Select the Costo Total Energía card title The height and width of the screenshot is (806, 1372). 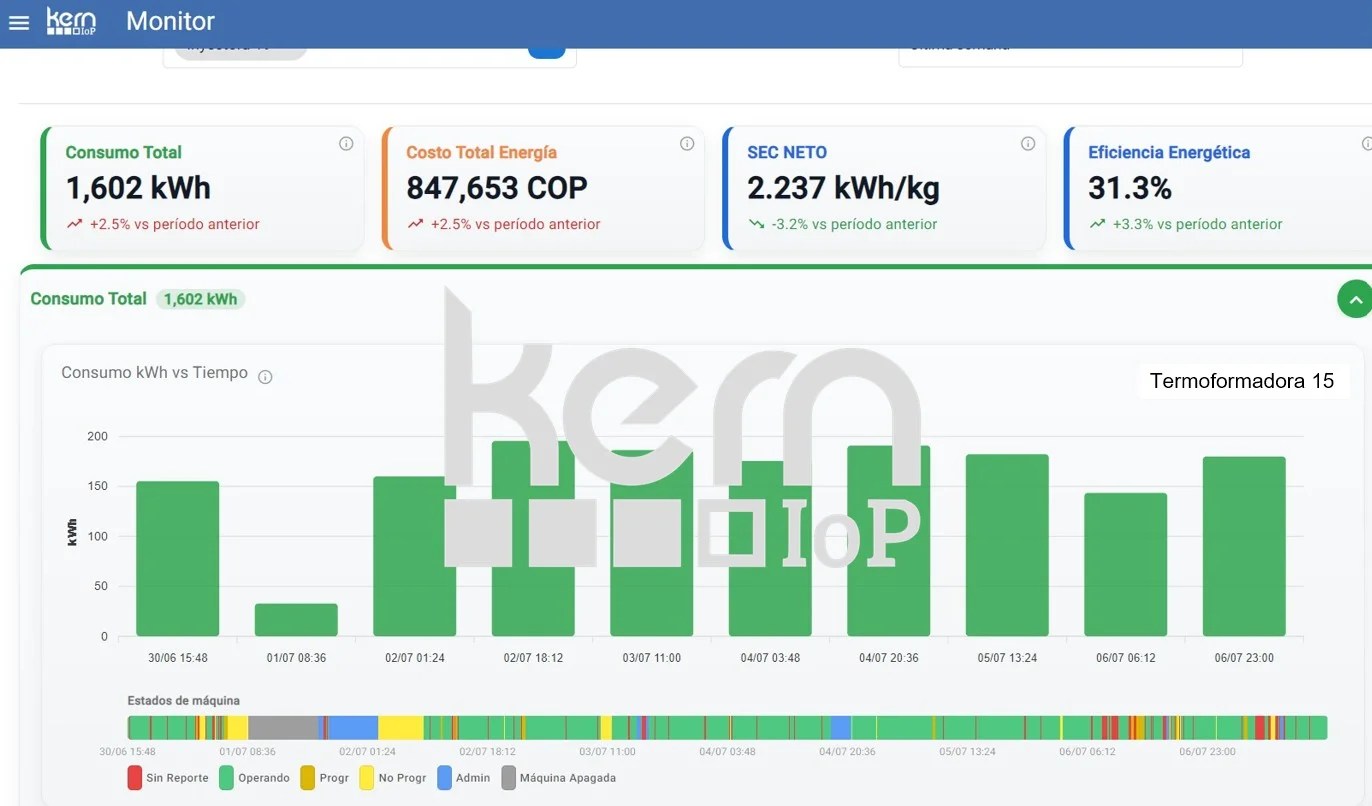point(482,153)
